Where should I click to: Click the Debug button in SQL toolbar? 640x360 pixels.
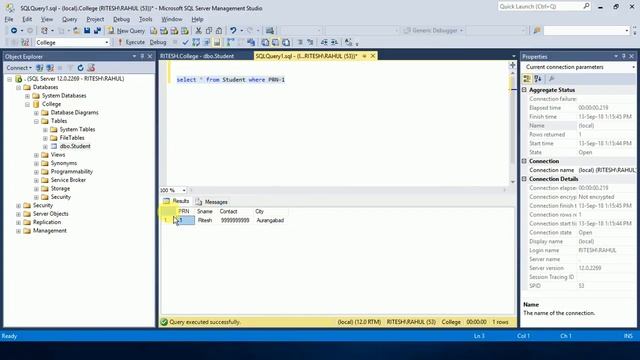point(158,42)
